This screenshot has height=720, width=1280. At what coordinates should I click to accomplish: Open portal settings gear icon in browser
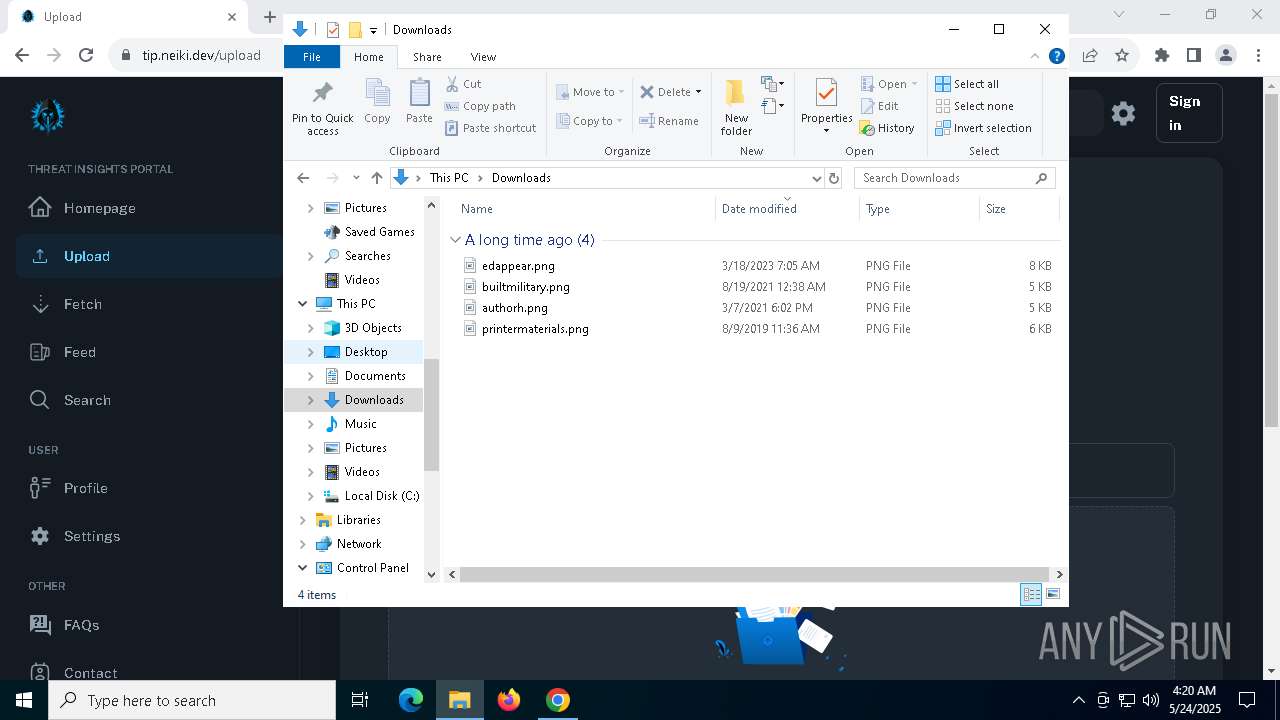(x=1123, y=113)
